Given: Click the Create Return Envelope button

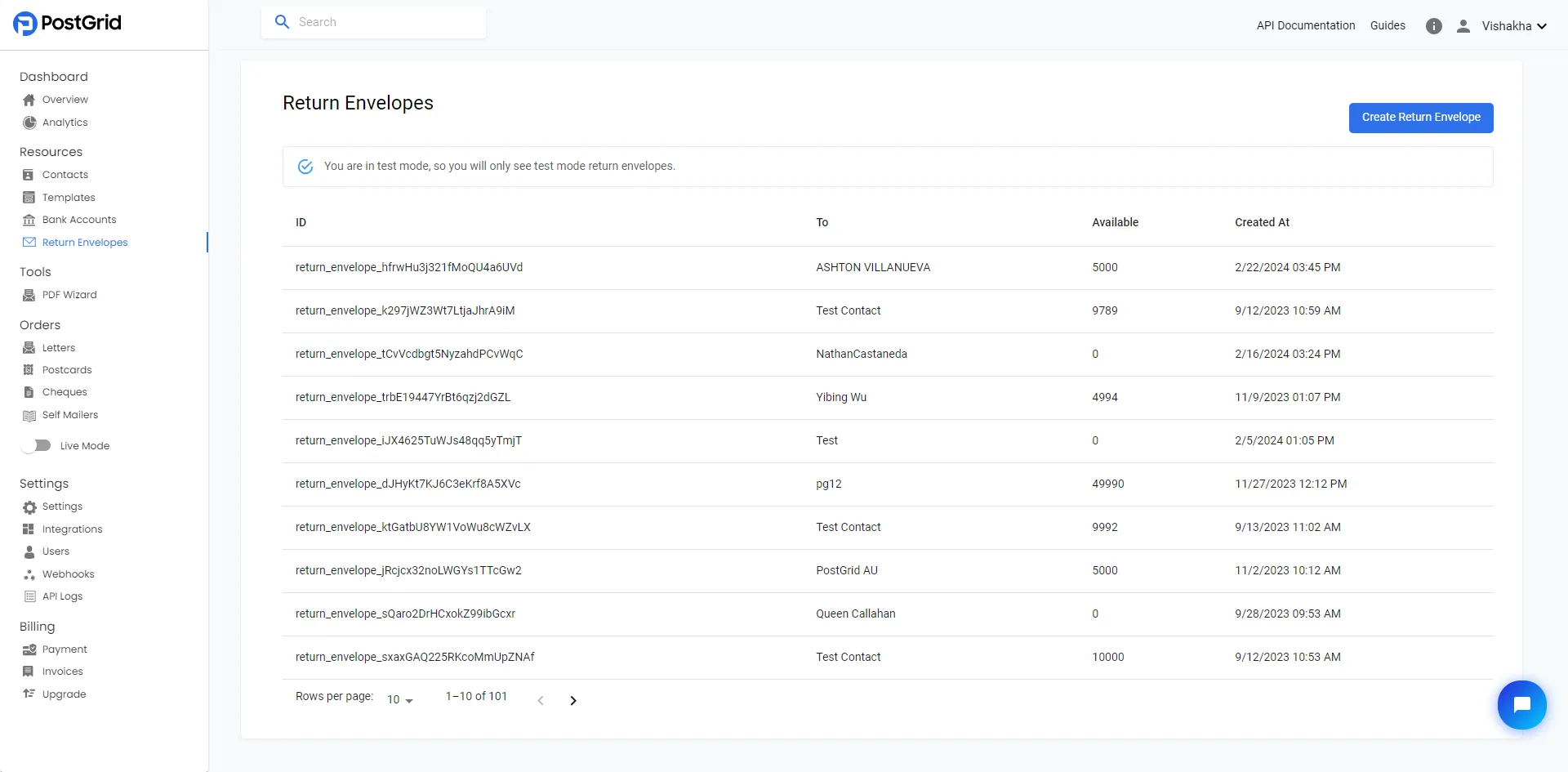Looking at the screenshot, I should coord(1421,118).
